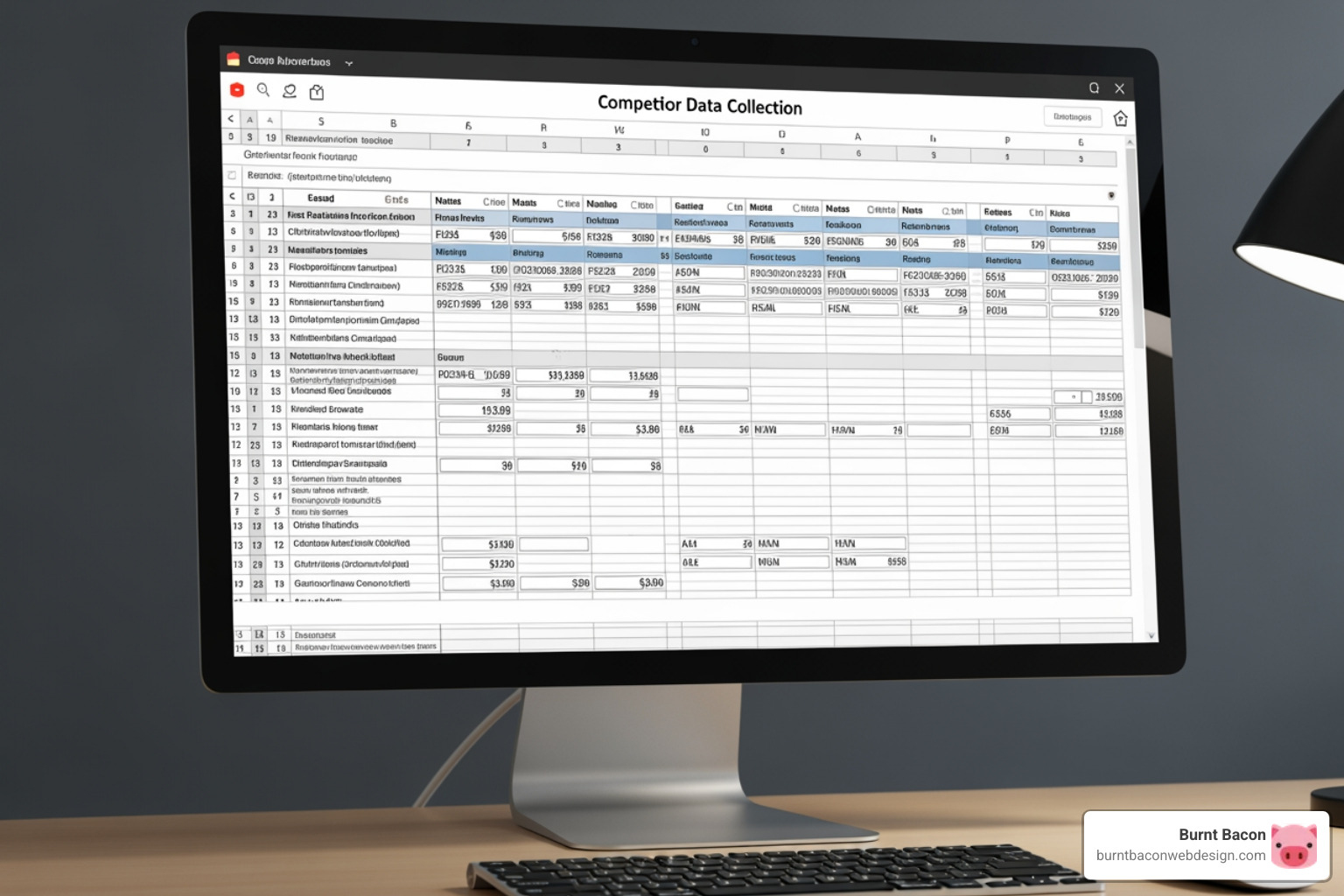Click the 5518 input cell
The width and height of the screenshot is (1344, 896).
pyautogui.click(x=1015, y=276)
